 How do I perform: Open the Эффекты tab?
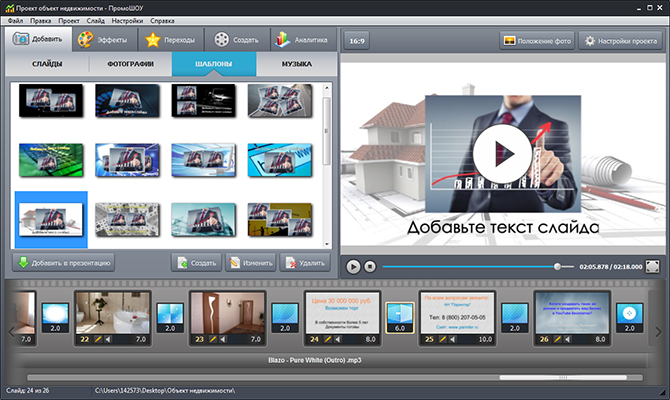click(102, 40)
